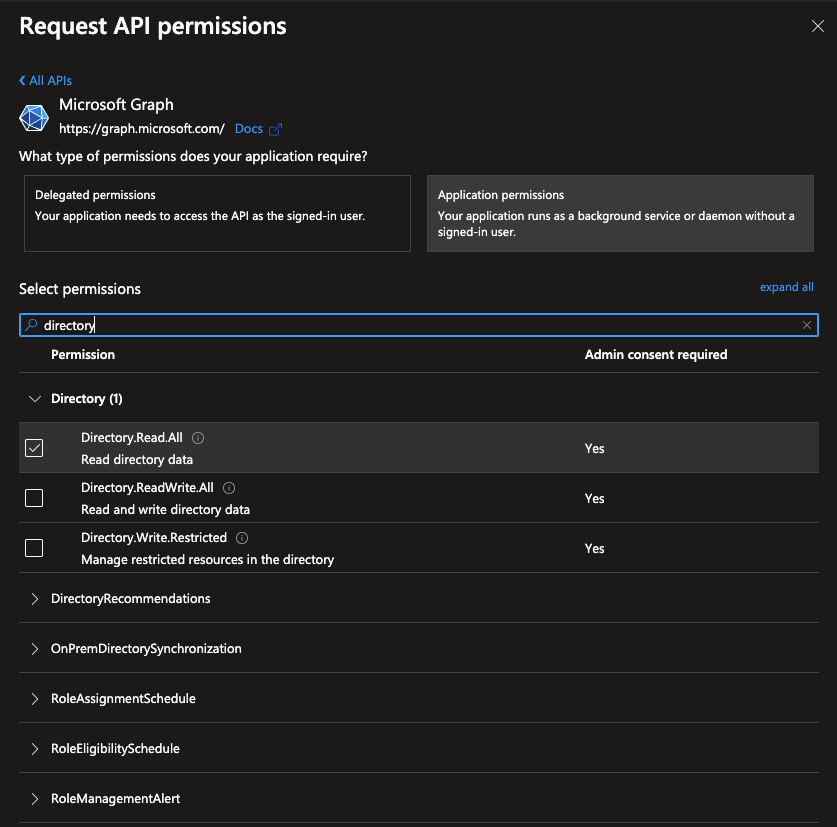Click expand all link
The width and height of the screenshot is (837, 827).
tap(786, 287)
